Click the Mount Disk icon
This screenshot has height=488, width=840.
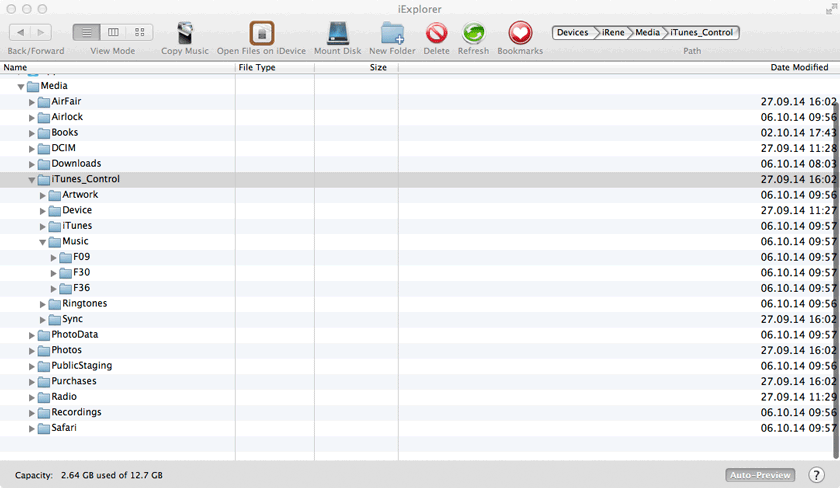coord(338,33)
